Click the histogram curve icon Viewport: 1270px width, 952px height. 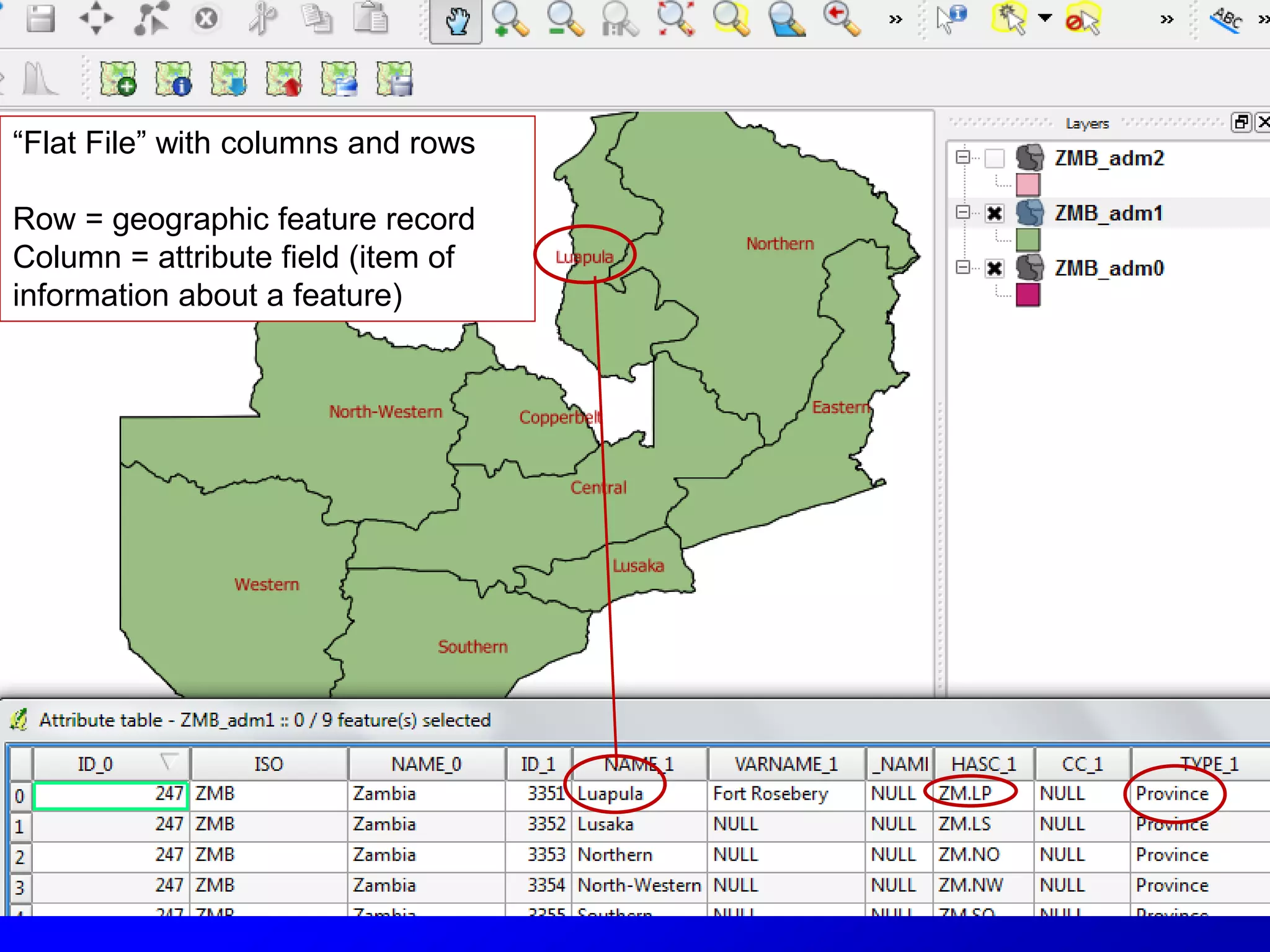(x=40, y=79)
